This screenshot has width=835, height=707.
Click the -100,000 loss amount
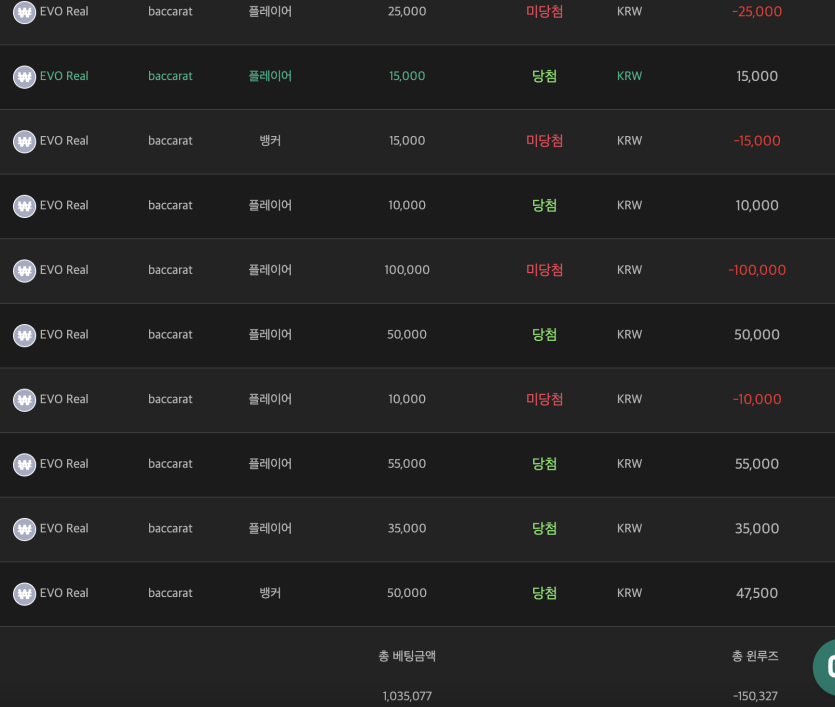point(757,270)
